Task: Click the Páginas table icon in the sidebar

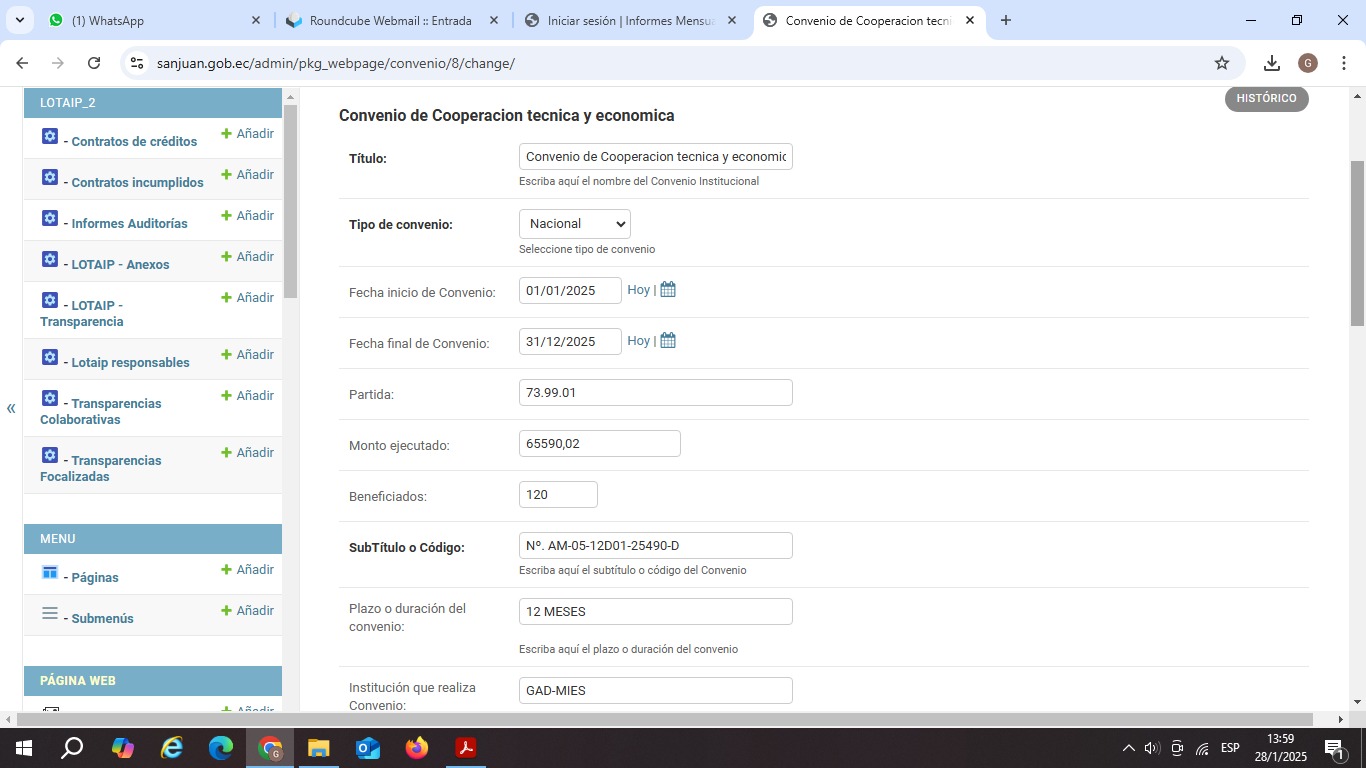Action: [x=50, y=572]
